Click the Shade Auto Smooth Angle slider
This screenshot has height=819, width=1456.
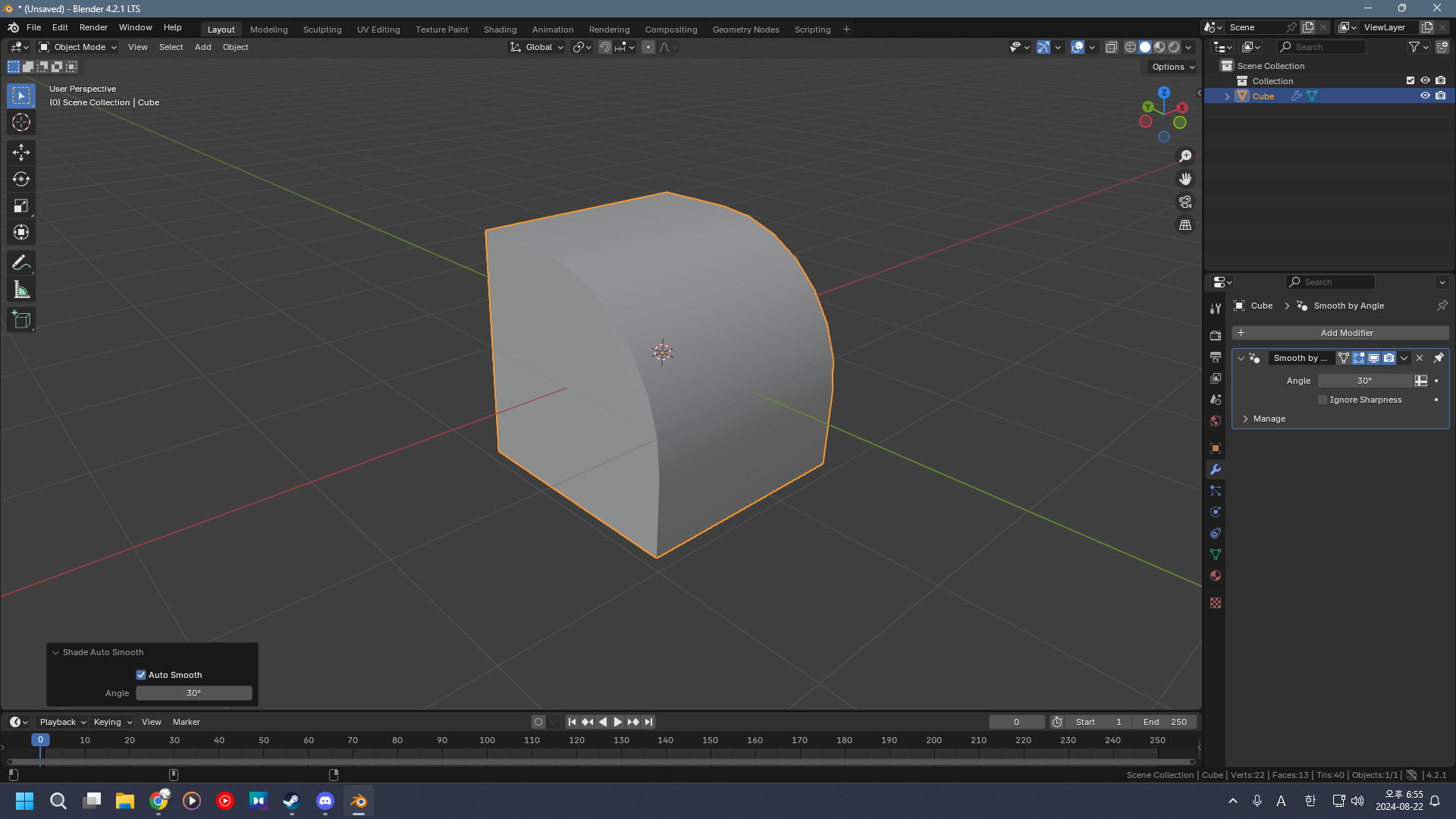(x=194, y=693)
